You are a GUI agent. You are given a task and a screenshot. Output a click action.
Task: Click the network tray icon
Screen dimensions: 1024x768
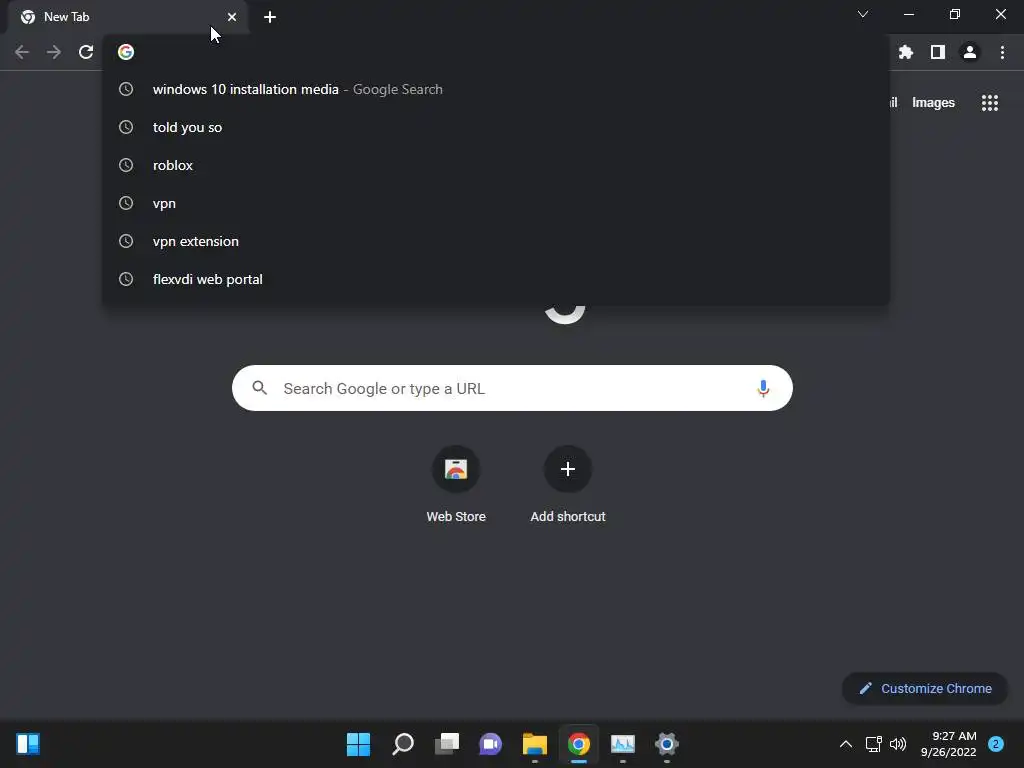(x=873, y=744)
